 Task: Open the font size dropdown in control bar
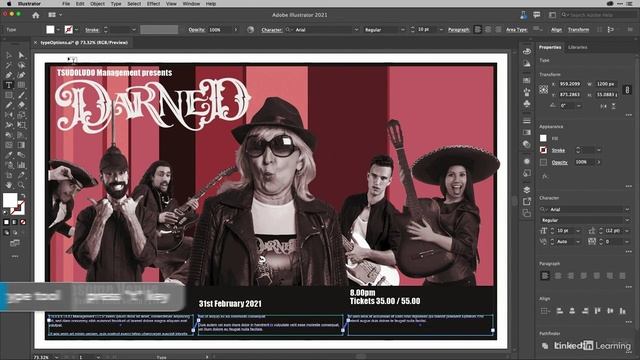pyautogui.click(x=441, y=30)
